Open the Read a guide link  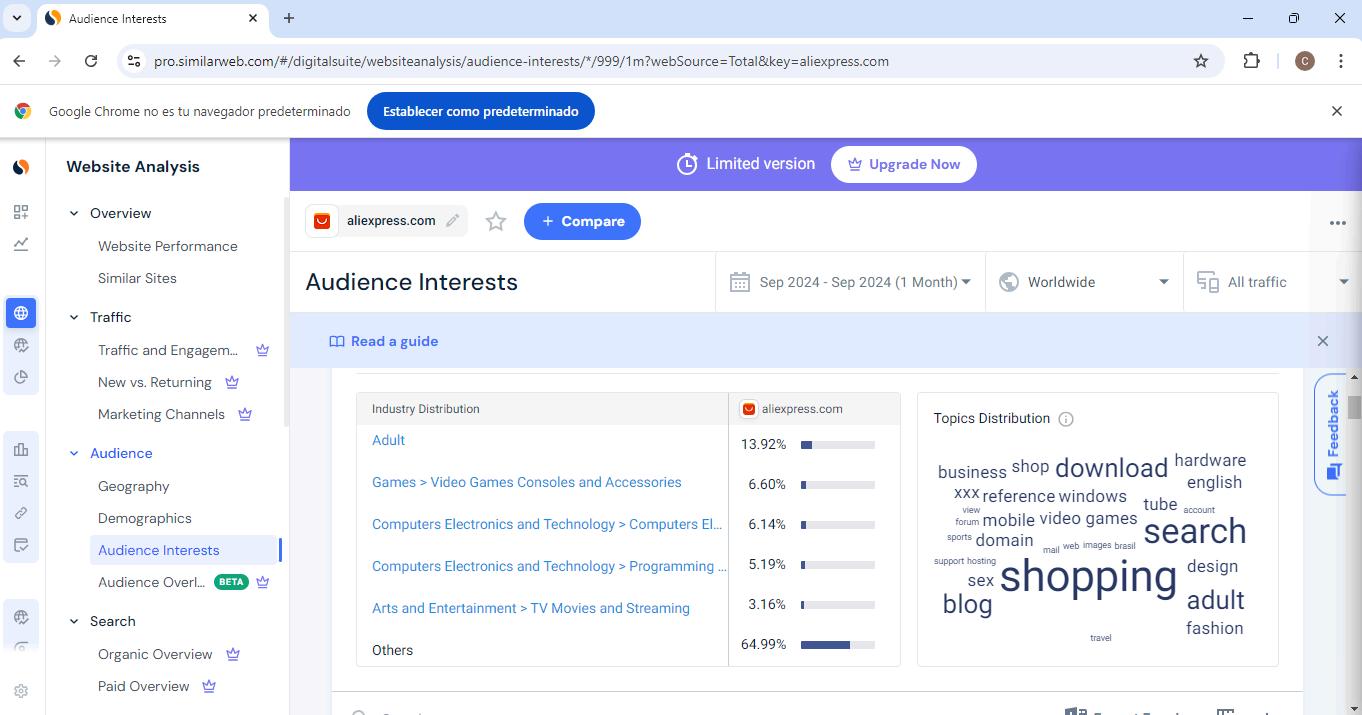384,341
